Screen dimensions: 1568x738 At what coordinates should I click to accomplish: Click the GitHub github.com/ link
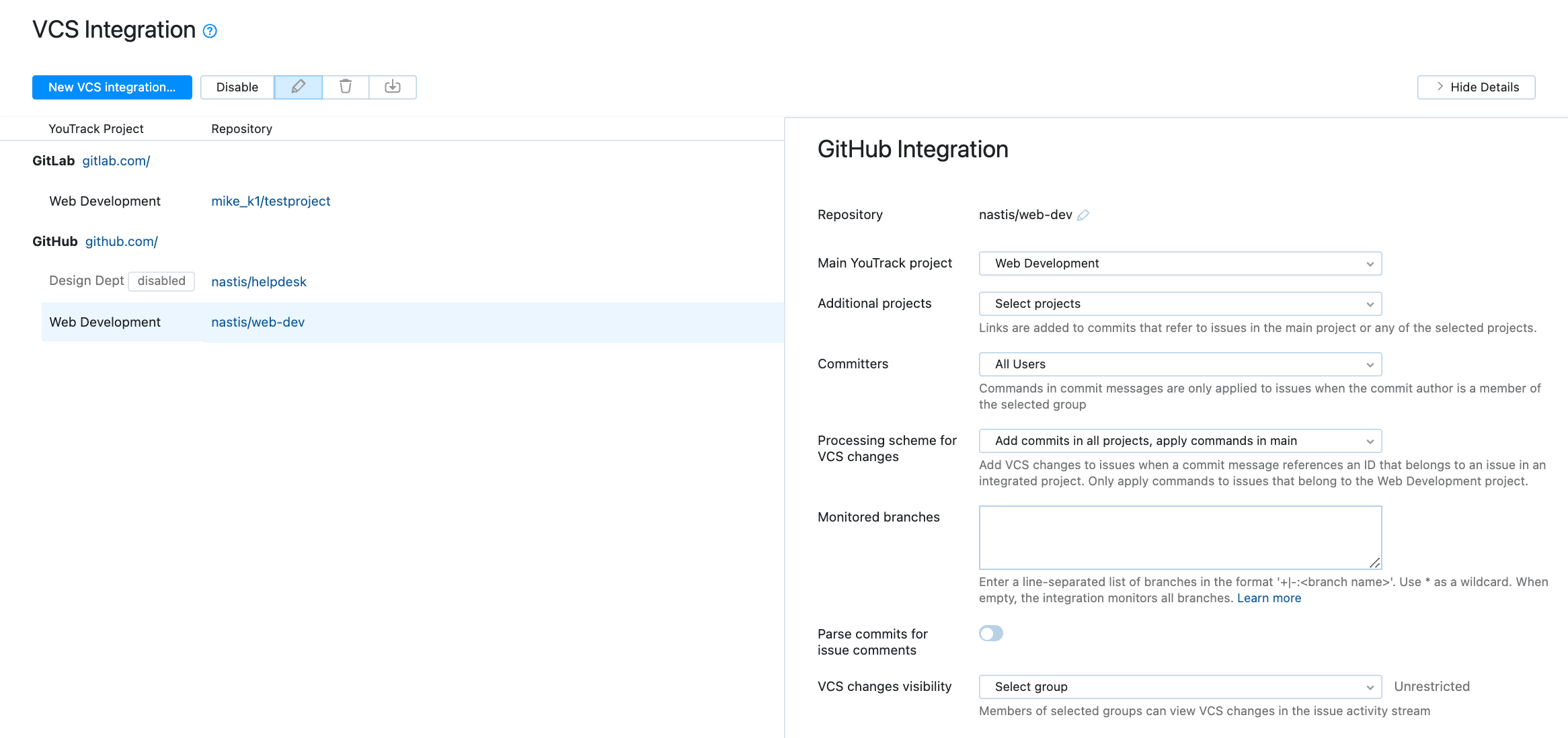pyautogui.click(x=121, y=241)
